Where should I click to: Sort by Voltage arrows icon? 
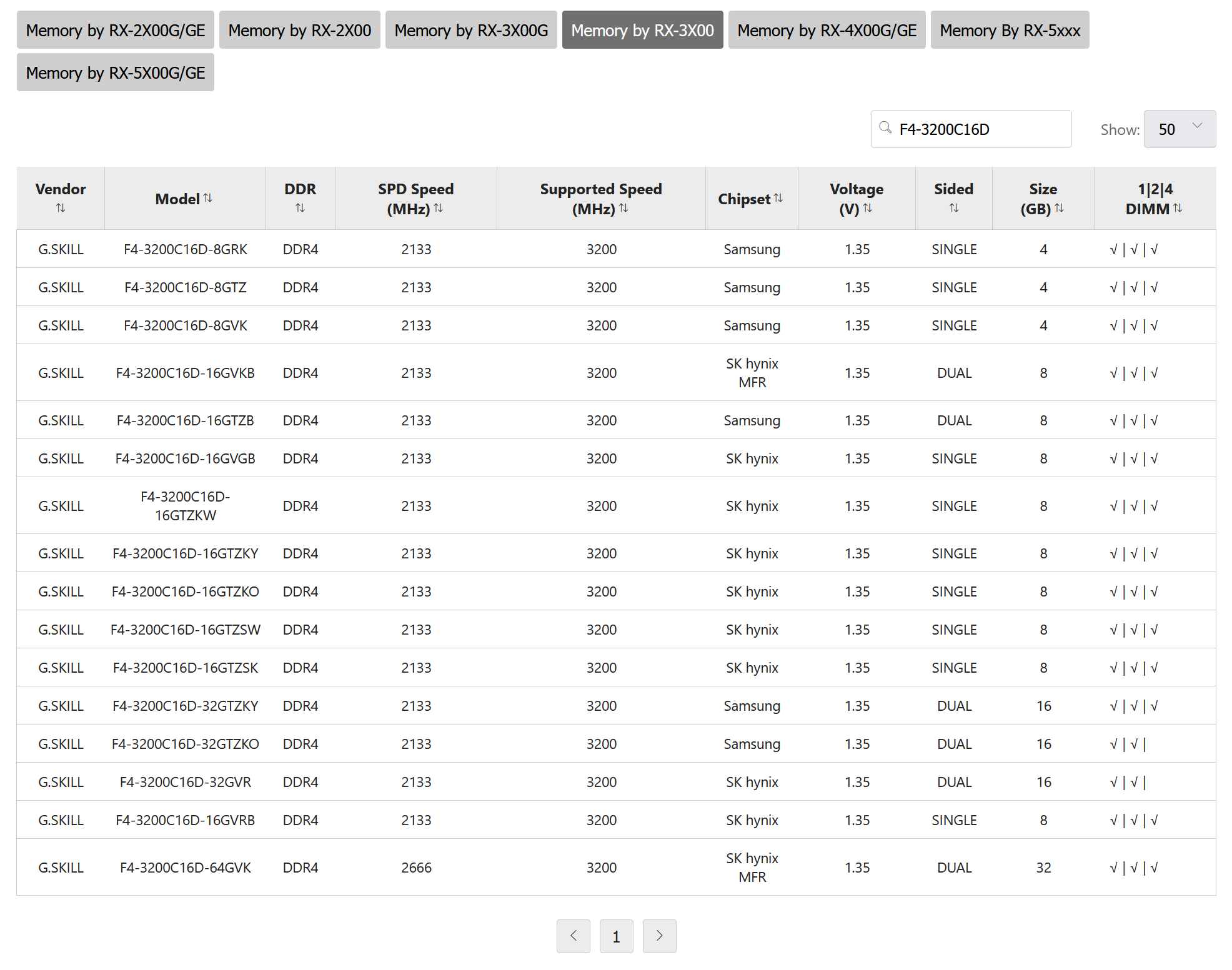point(868,208)
